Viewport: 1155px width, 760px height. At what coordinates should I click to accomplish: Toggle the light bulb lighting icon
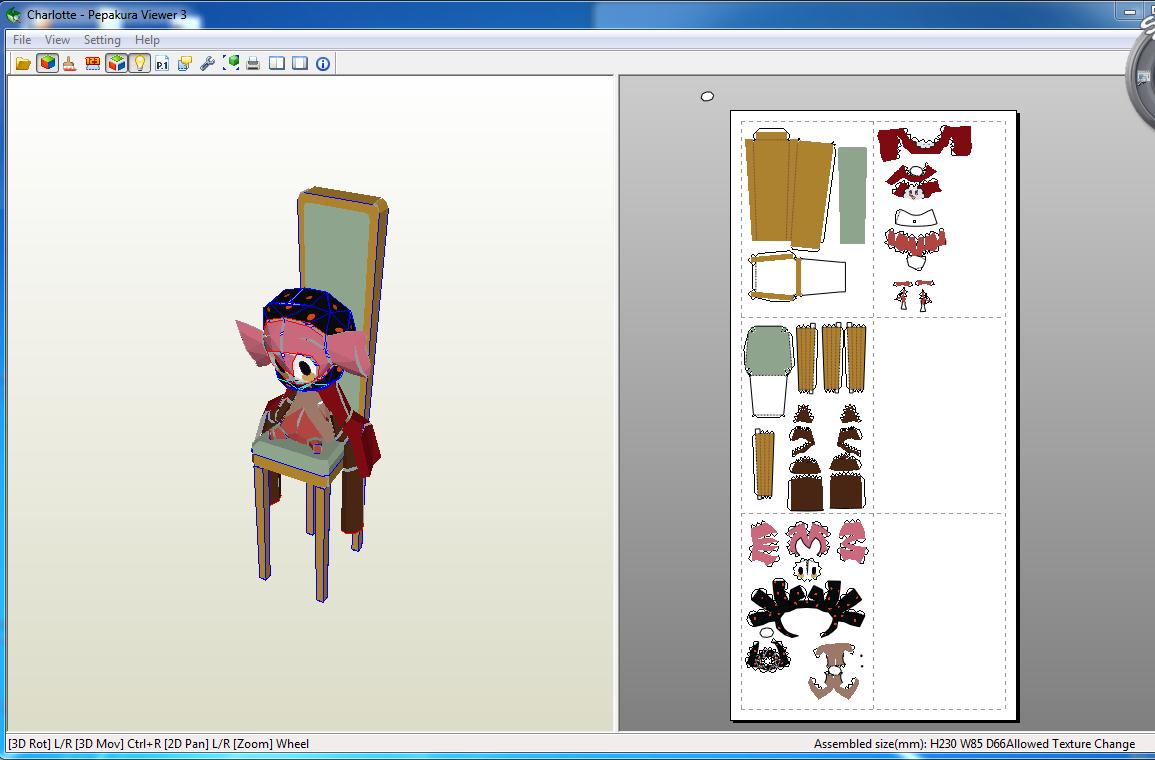coord(139,63)
